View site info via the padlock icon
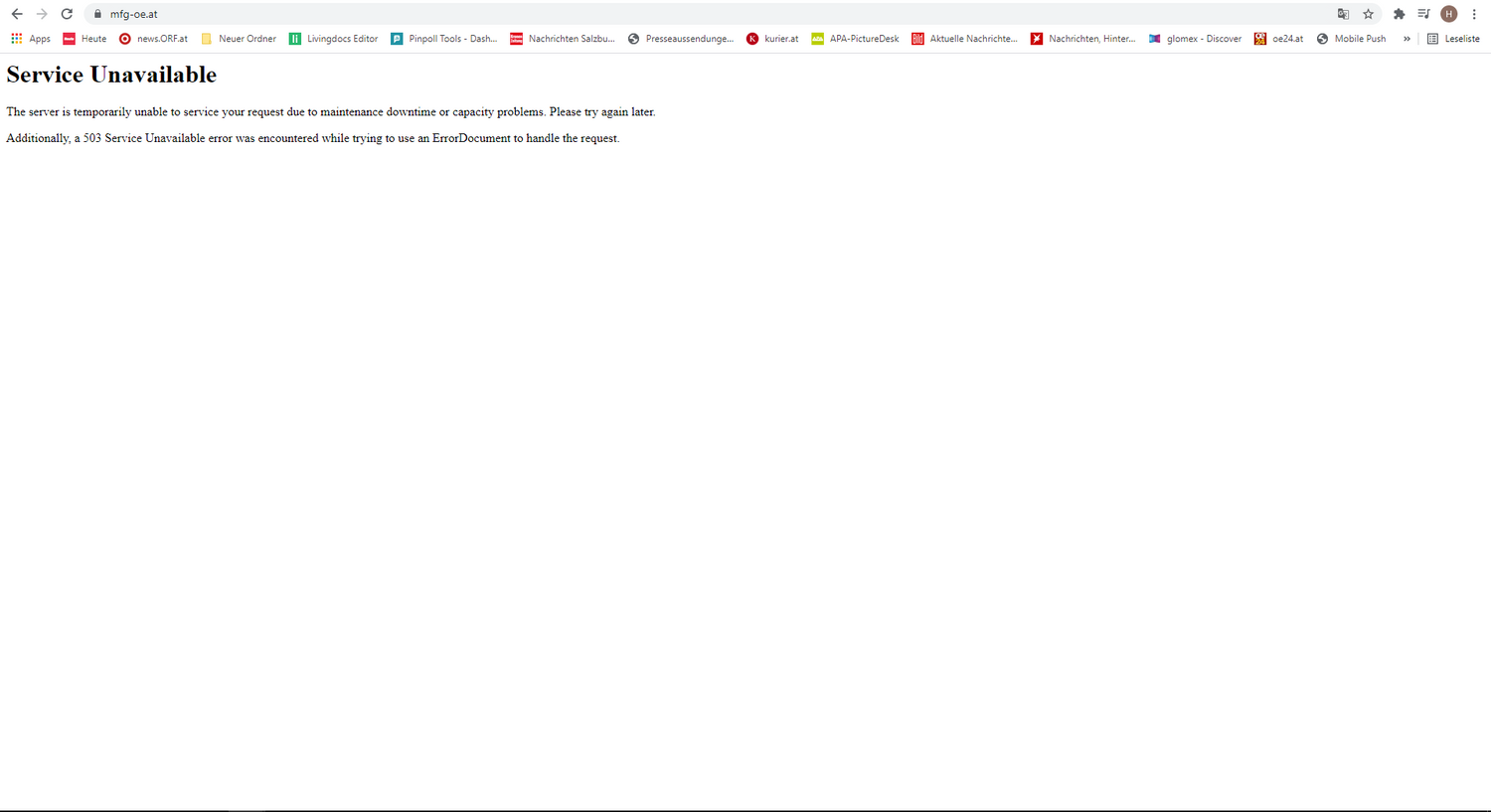The image size is (1491, 812). coord(97,14)
